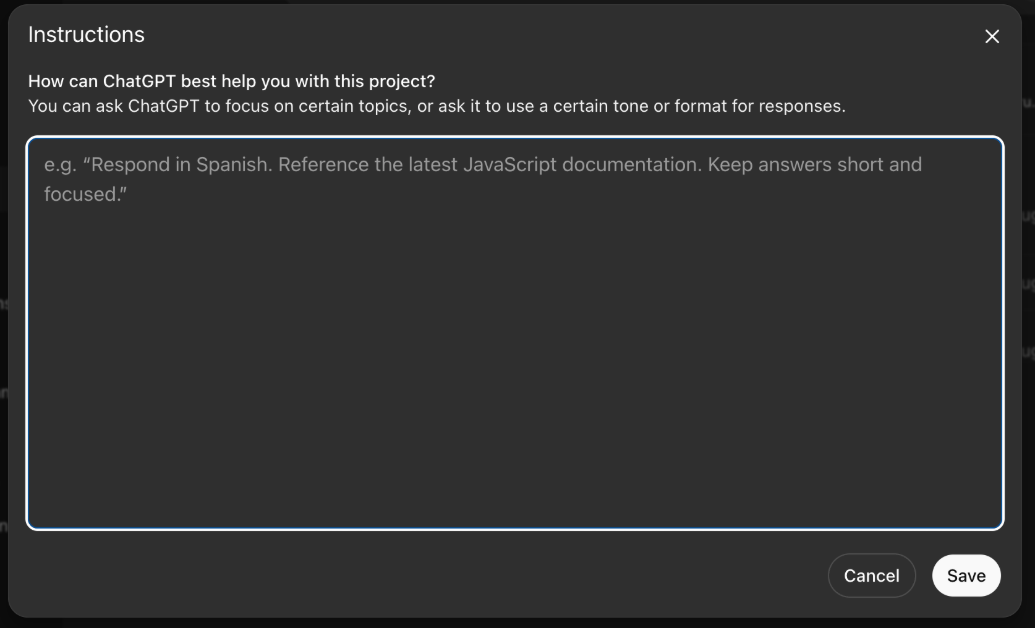Click the dialog footer area left of Cancel
The width and height of the screenshot is (1035, 628).
422,575
